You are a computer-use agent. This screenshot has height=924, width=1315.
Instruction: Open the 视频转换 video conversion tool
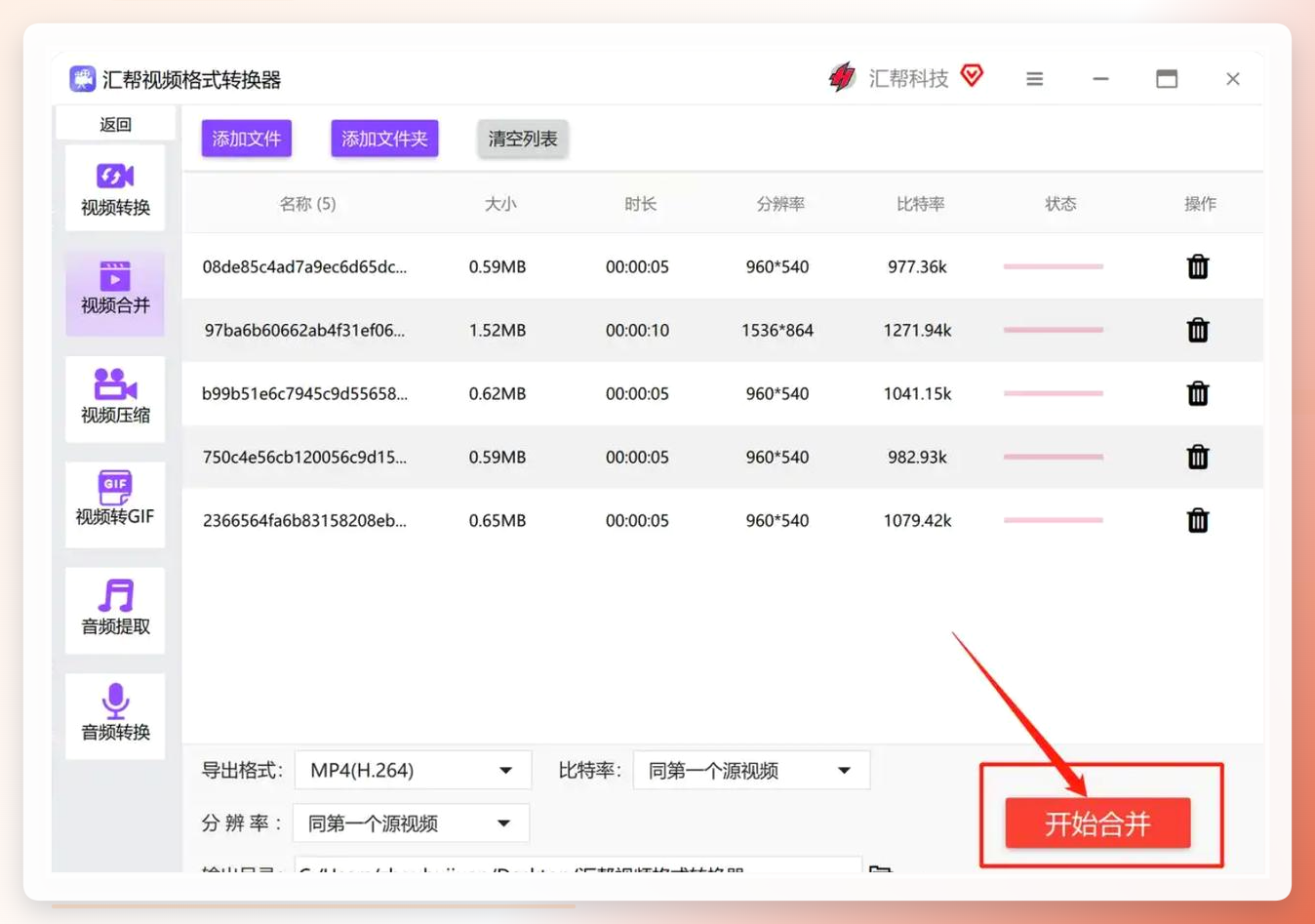115,188
